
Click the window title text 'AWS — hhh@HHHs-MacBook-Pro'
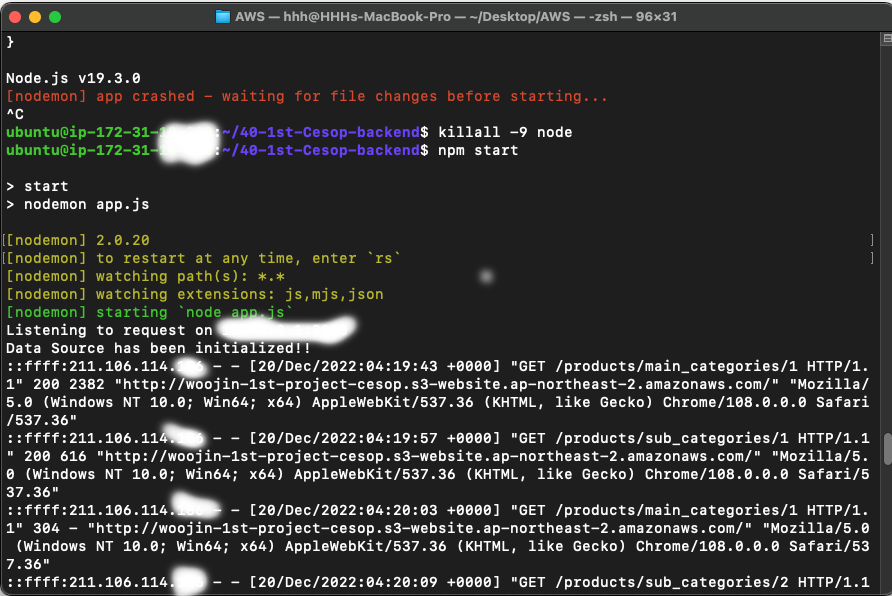pyautogui.click(x=342, y=16)
